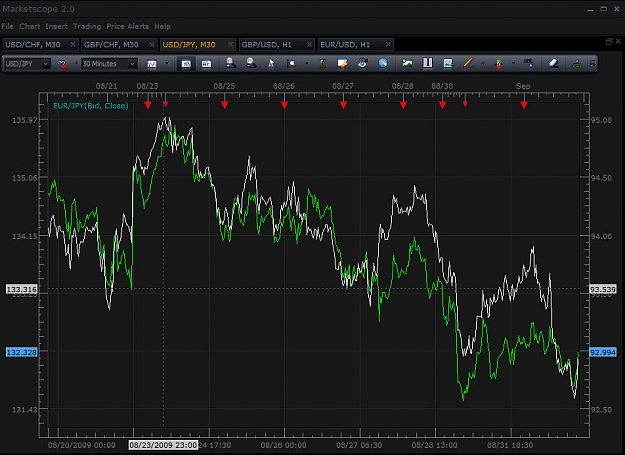Click the 08/23/2009 23:00 cursor time label
The height and width of the screenshot is (455, 625).
pyautogui.click(x=163, y=445)
